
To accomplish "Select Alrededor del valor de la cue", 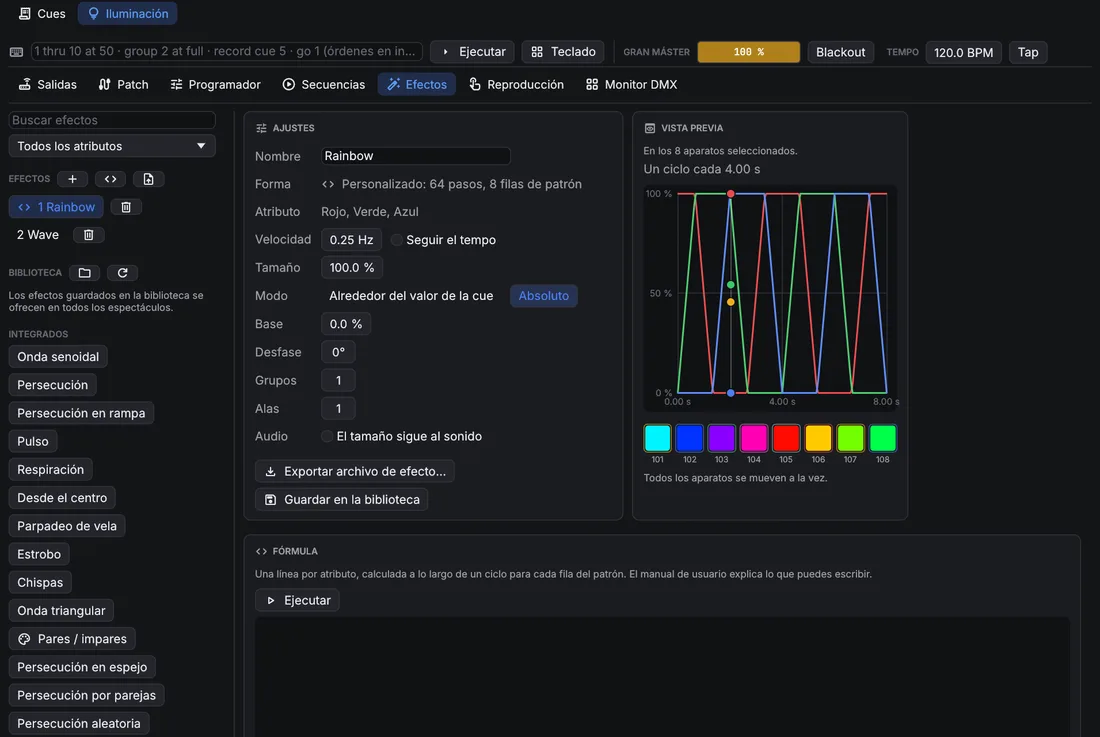I will [x=411, y=296].
